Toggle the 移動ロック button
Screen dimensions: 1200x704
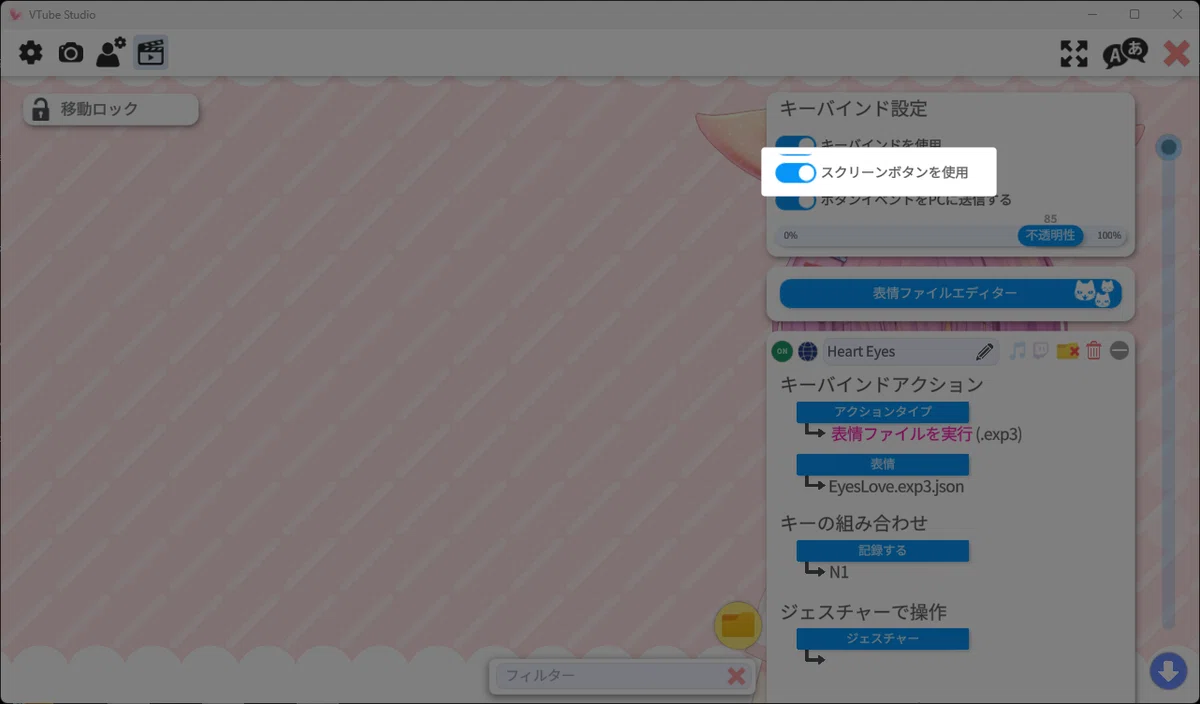[111, 110]
